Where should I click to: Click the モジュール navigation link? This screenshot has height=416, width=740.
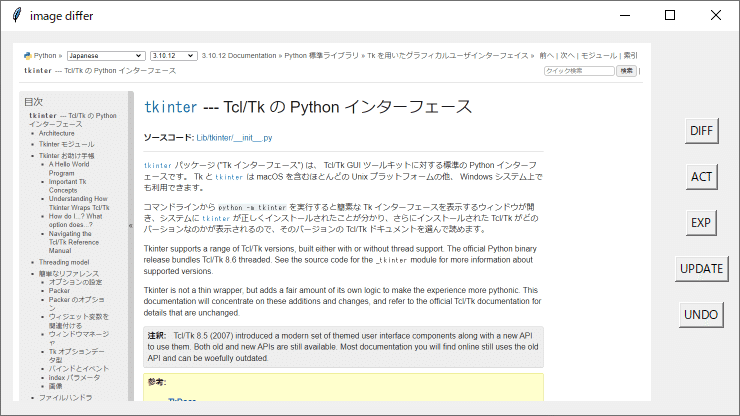pos(598,56)
